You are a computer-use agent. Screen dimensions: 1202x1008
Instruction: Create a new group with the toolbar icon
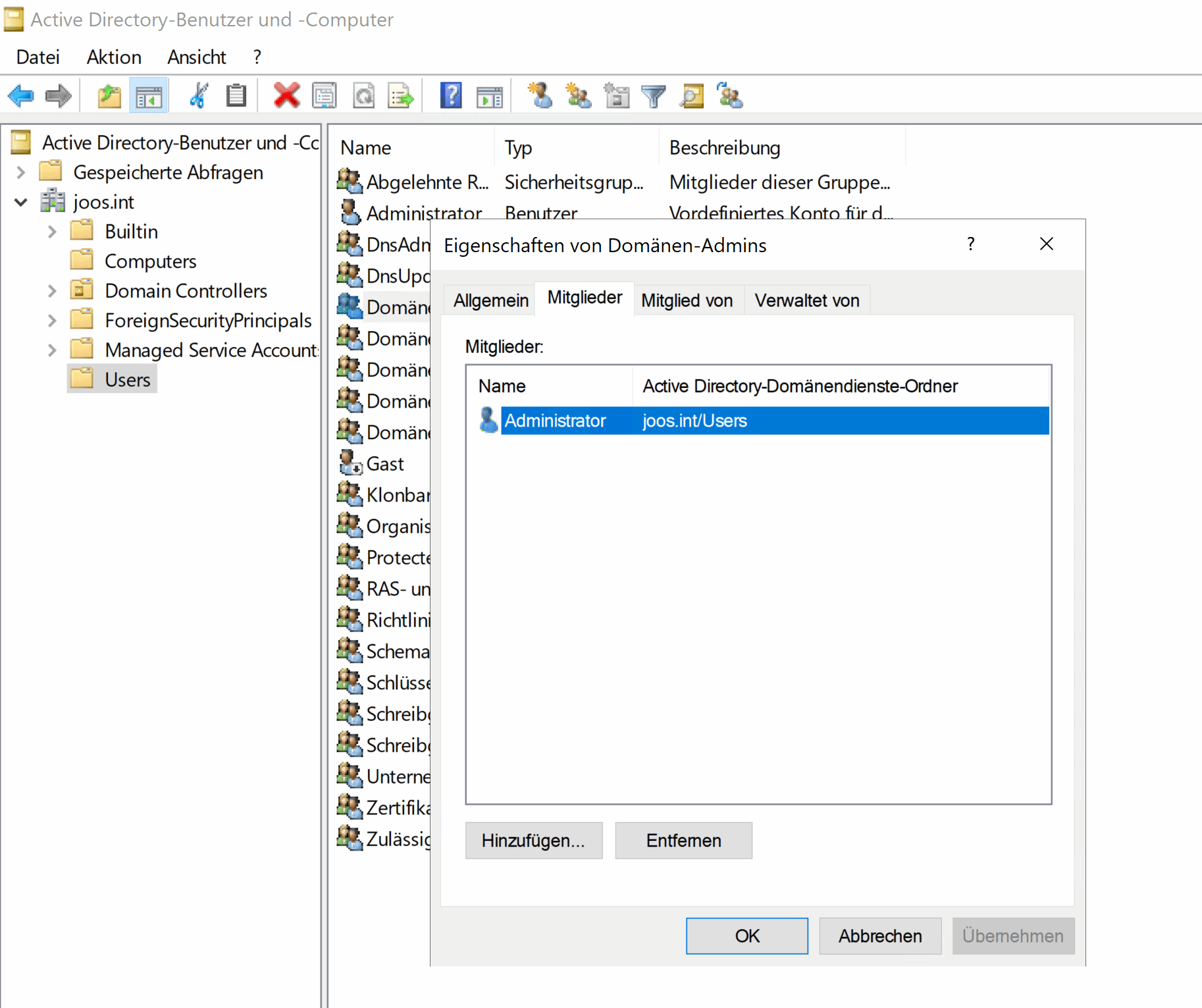coord(578,95)
